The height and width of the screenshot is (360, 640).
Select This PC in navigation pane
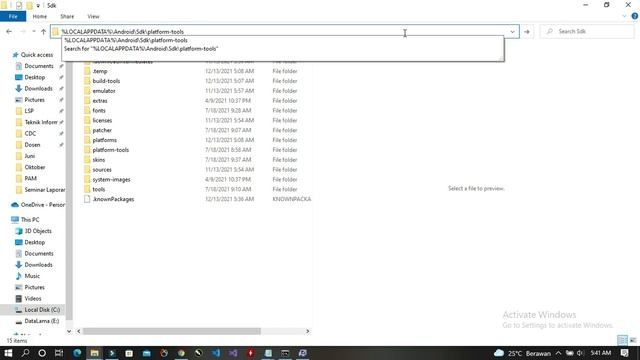pyautogui.click(x=30, y=220)
